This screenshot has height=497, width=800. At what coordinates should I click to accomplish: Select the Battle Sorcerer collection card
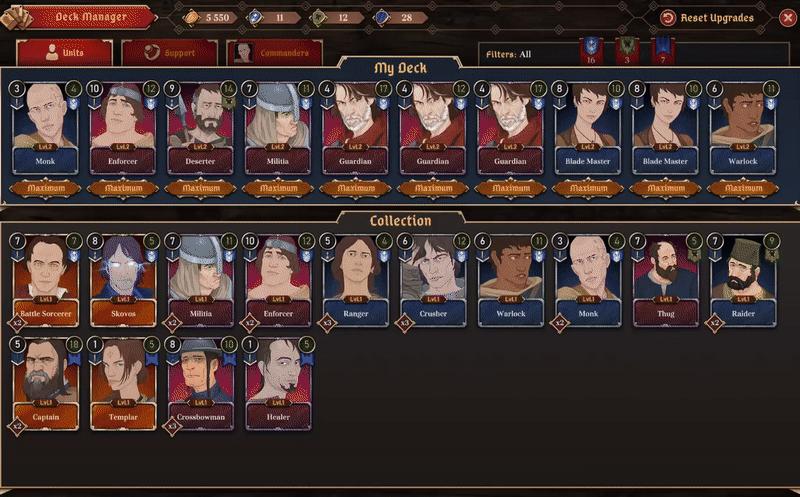(x=45, y=281)
